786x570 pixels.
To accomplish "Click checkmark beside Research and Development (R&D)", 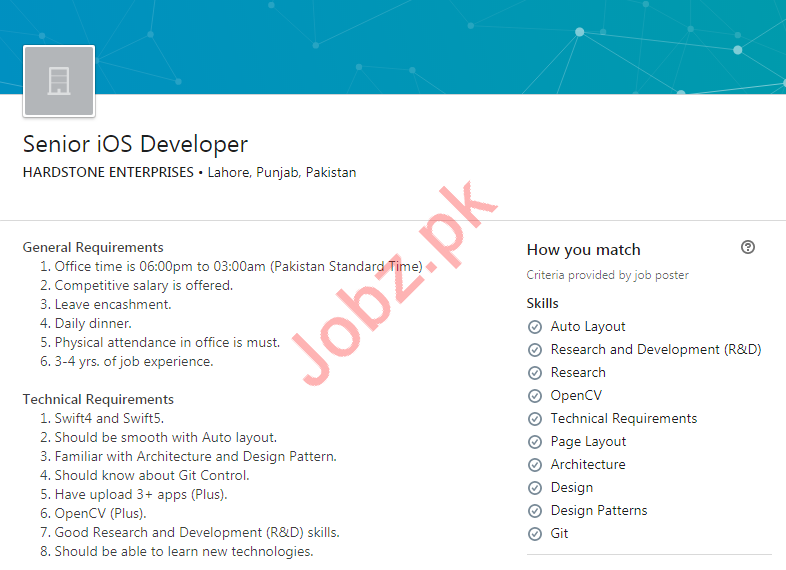I will [534, 350].
